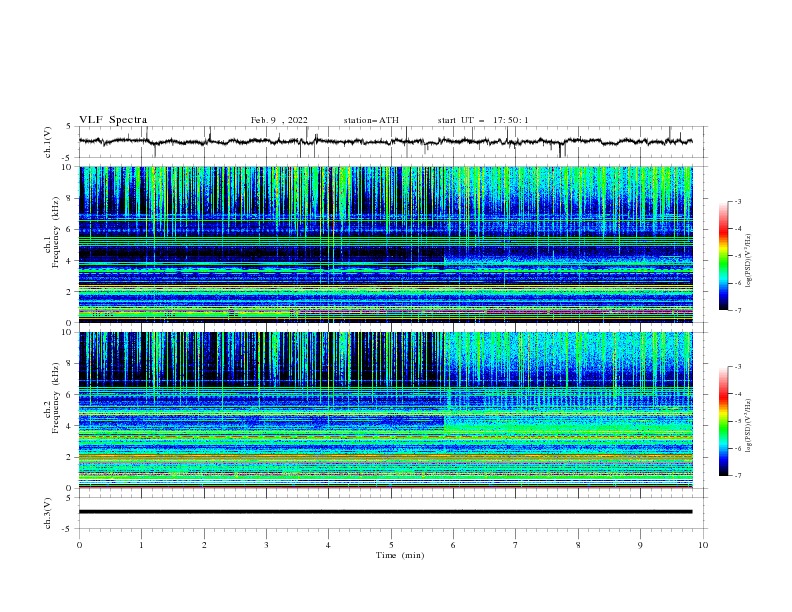Click the "ch.1 Frequency (kHz)" axis label
Viewport: 792px width, 612px height.
[x=51, y=230]
